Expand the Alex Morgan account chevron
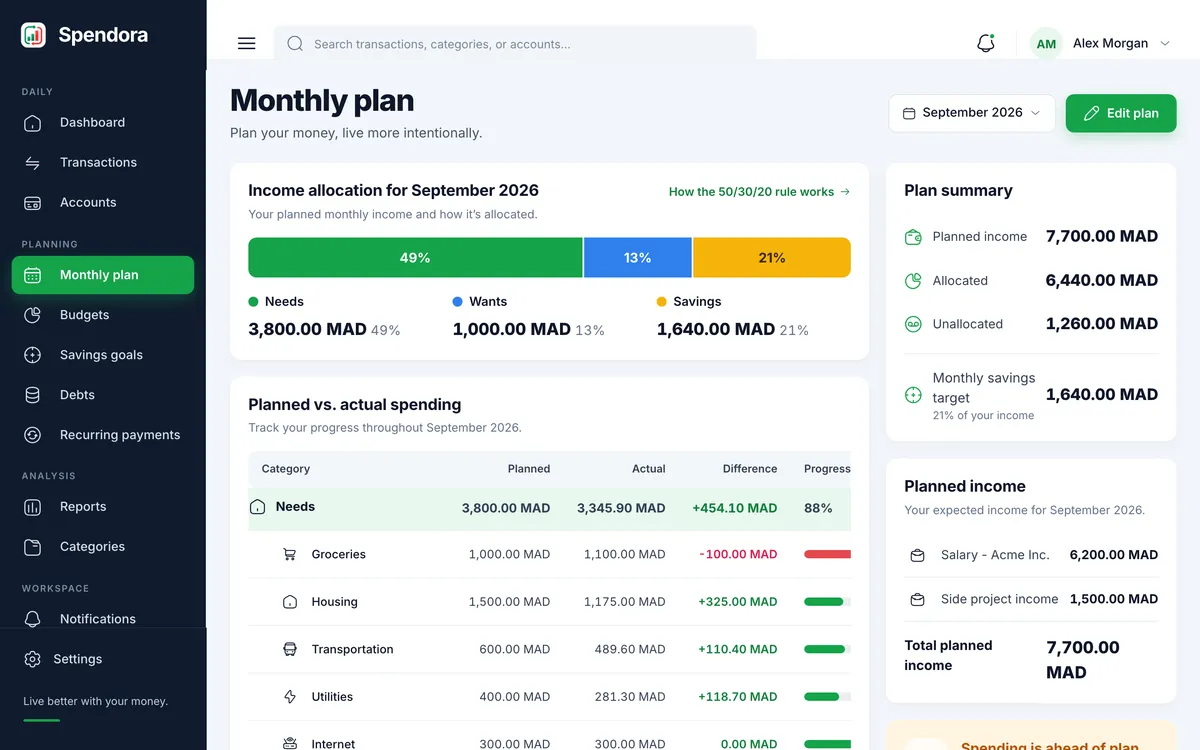 click(x=1164, y=44)
